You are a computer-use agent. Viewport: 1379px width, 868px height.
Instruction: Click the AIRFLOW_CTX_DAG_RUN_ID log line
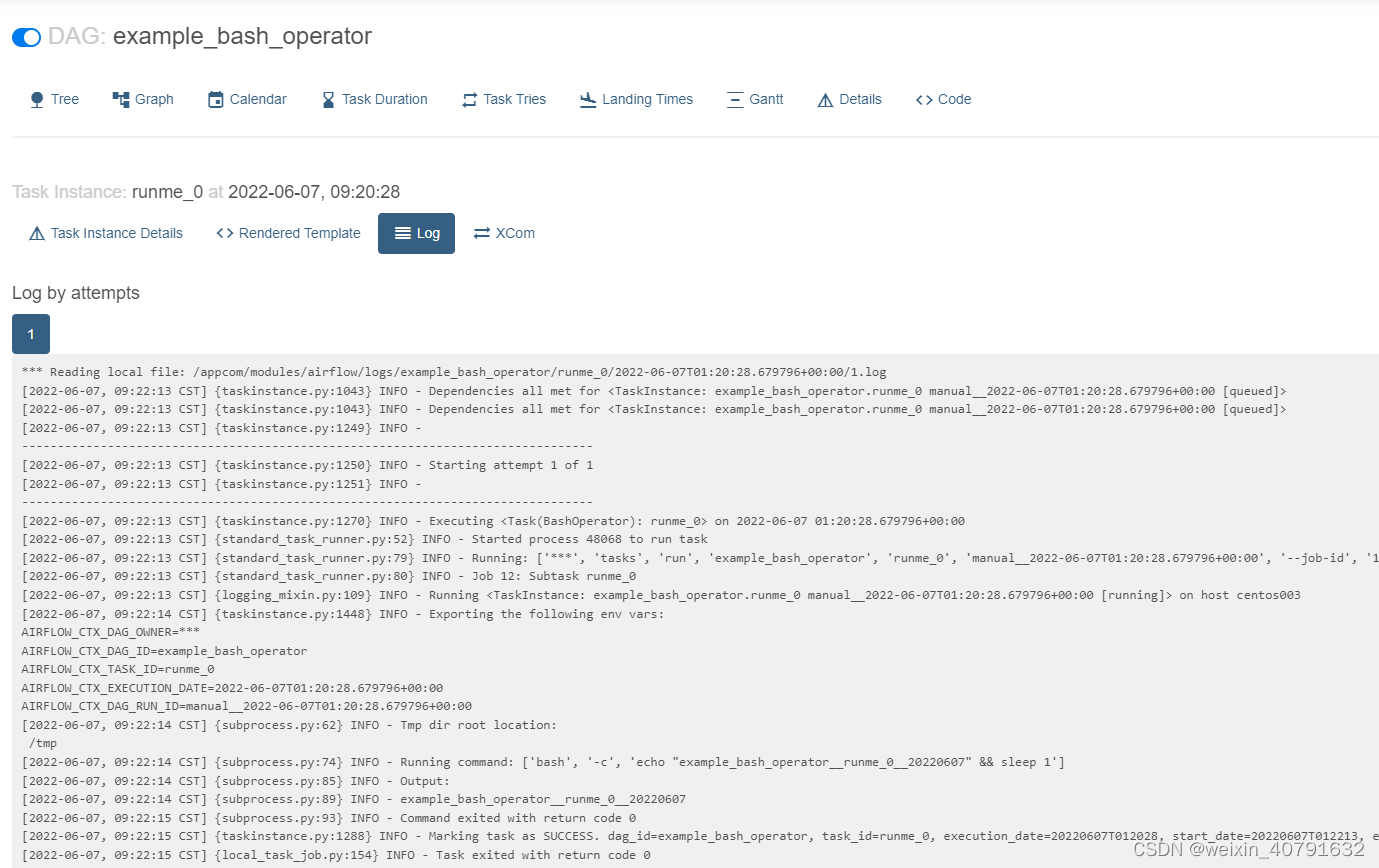pos(246,706)
